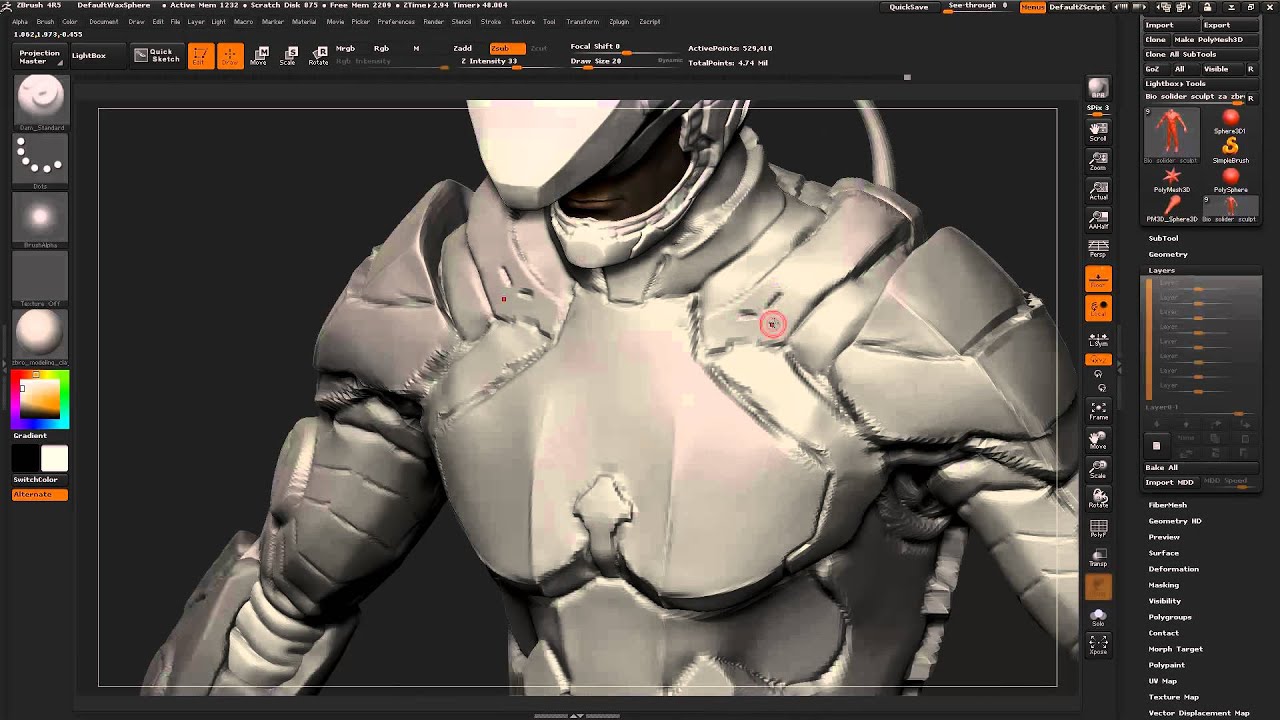Select the Zoom canvas icon

1098,161
